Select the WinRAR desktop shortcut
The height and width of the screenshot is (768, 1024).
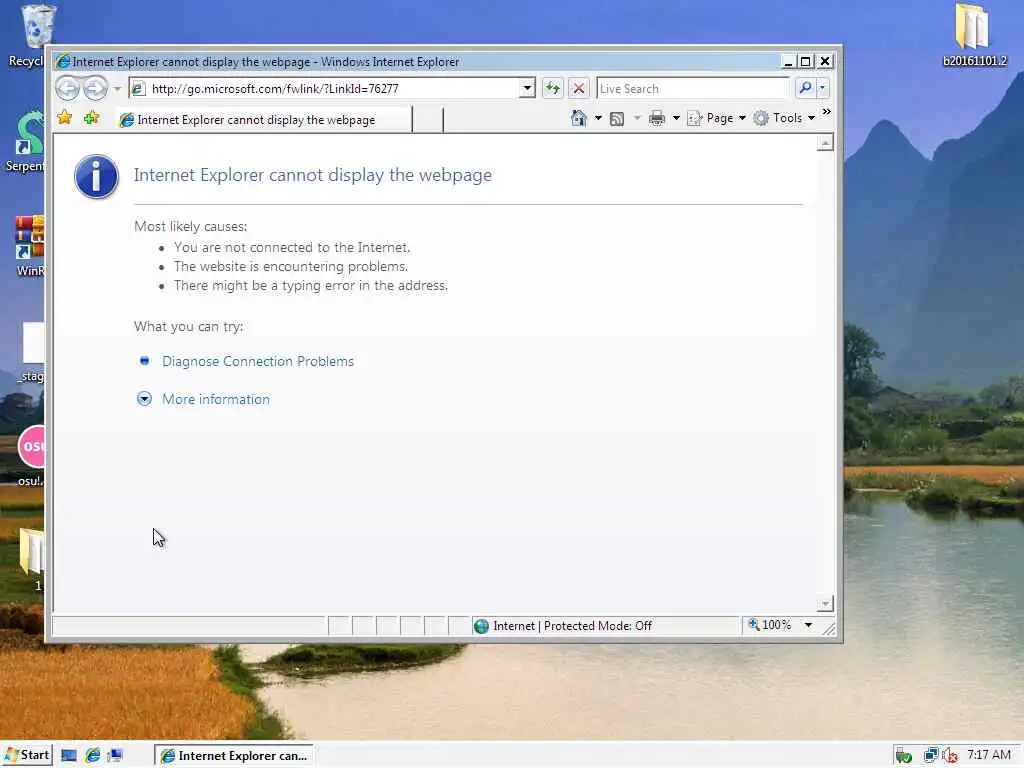pyautogui.click(x=29, y=246)
